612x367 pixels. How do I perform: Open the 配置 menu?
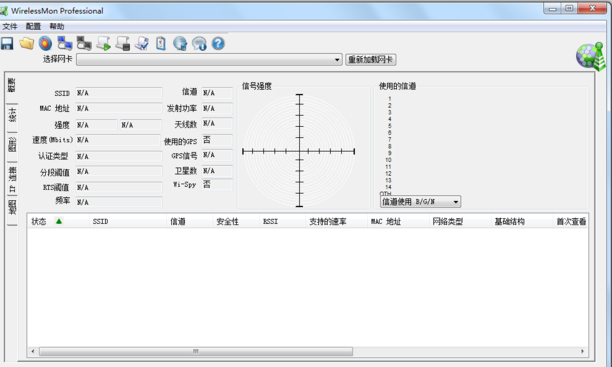[x=33, y=26]
